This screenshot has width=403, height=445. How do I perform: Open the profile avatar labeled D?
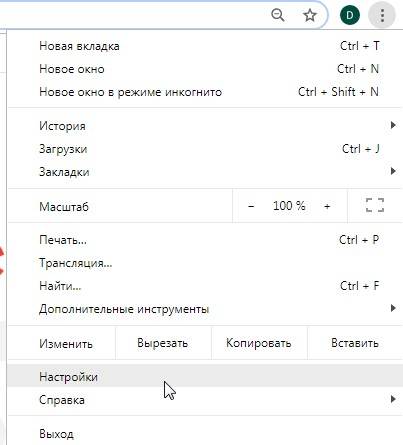pyautogui.click(x=350, y=15)
